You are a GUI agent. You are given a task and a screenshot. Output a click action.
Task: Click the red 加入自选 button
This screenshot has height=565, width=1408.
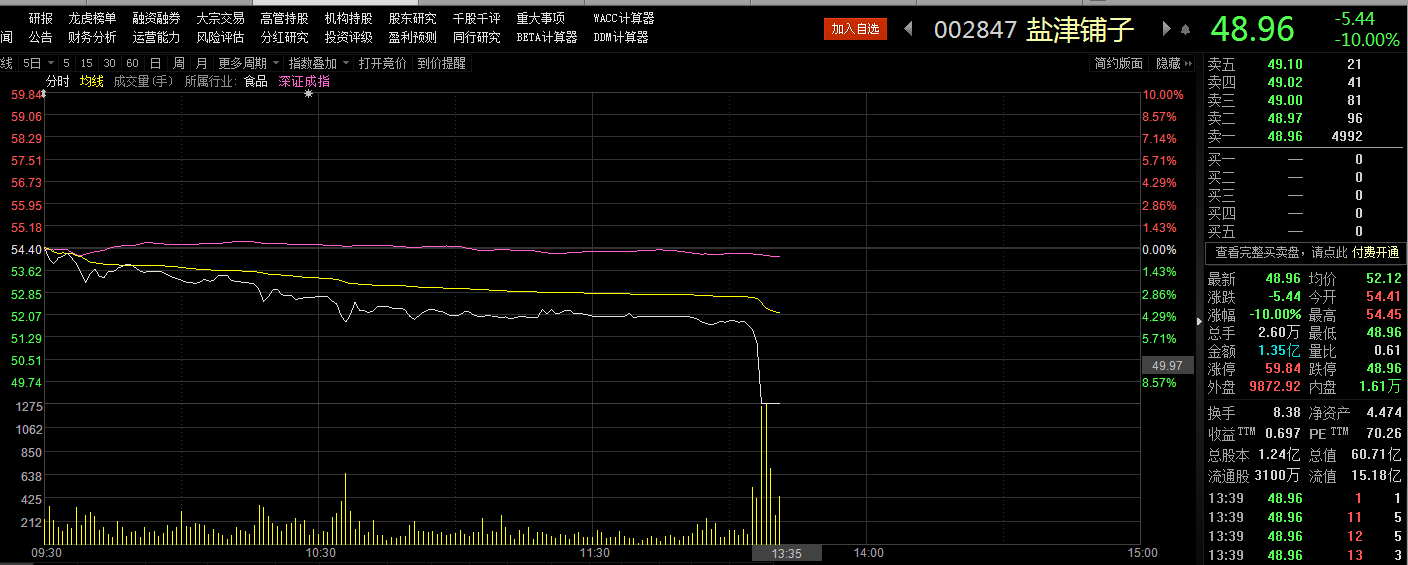(855, 29)
